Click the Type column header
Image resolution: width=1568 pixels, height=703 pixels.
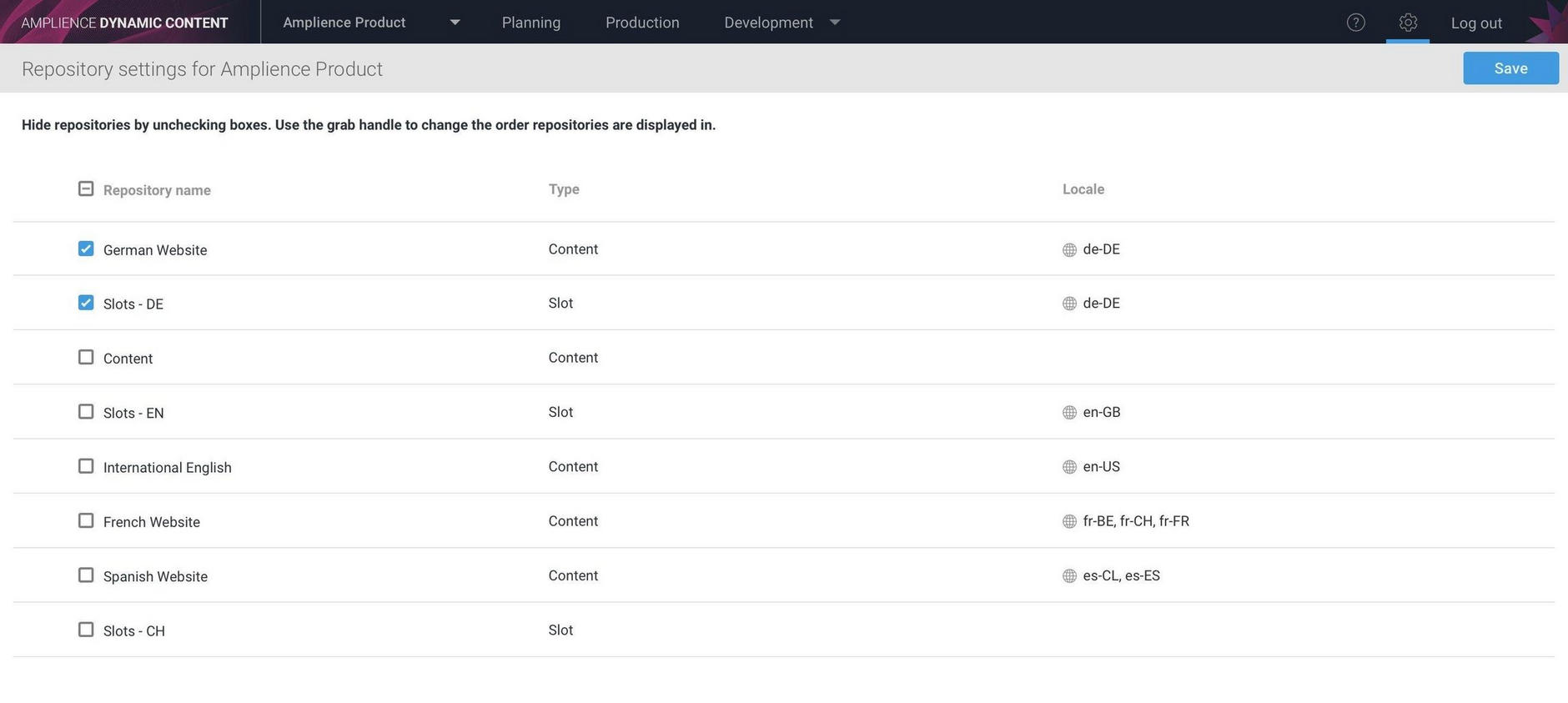(564, 189)
